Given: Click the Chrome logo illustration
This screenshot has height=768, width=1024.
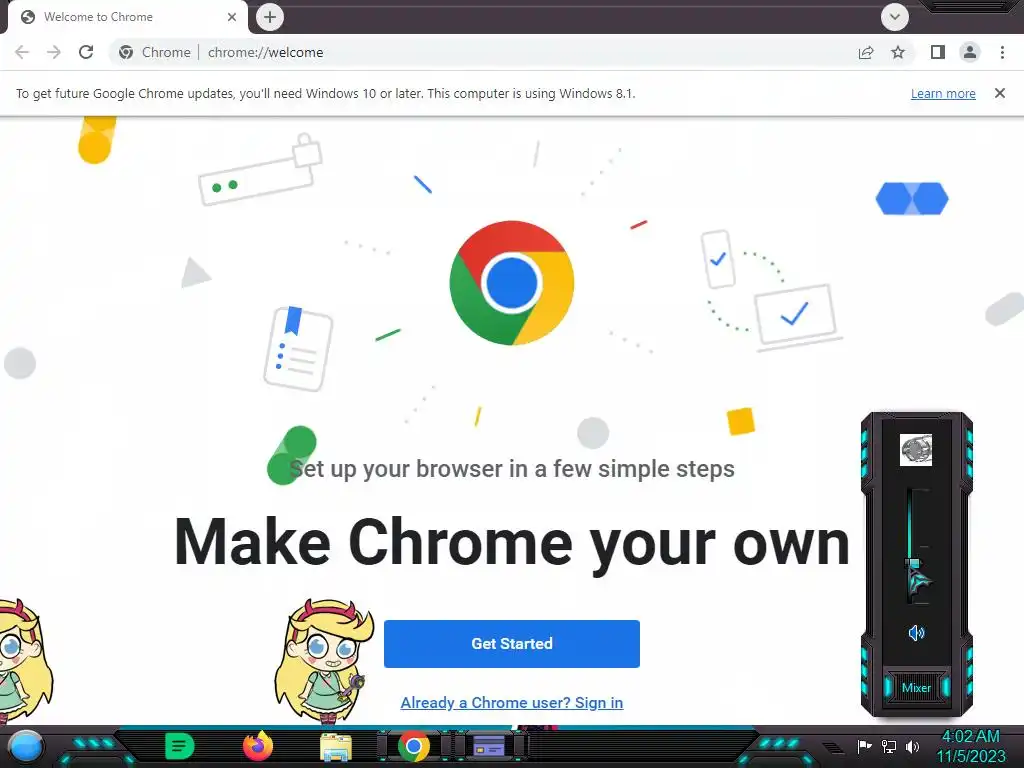Looking at the screenshot, I should [511, 283].
